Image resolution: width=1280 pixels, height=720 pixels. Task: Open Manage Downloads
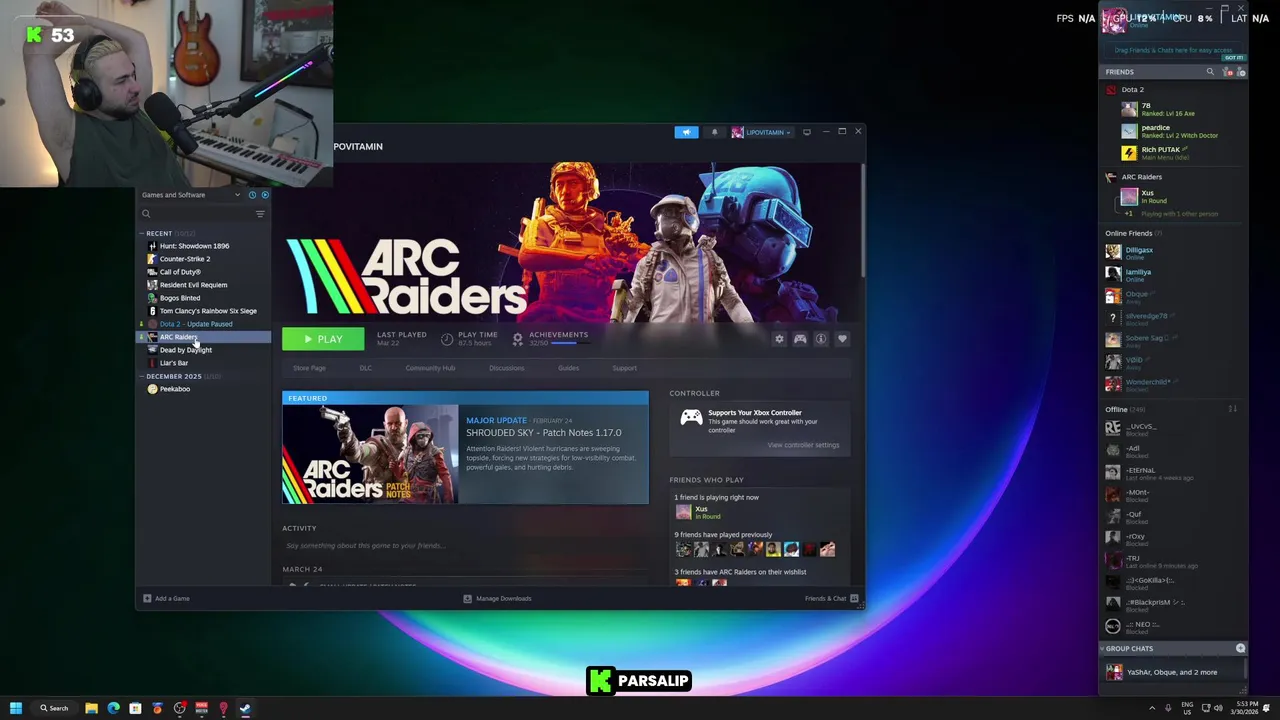click(x=497, y=599)
